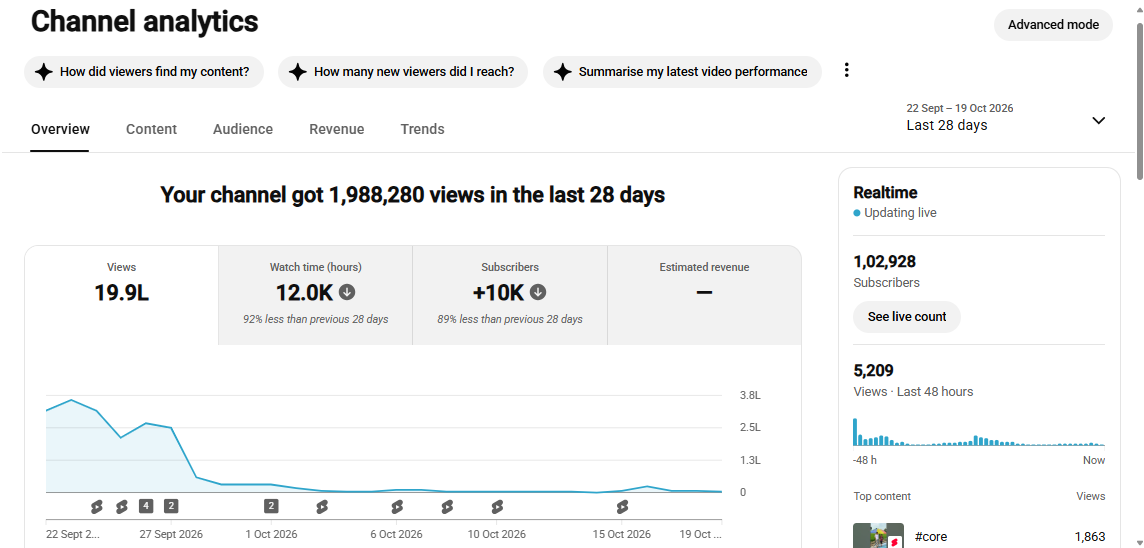Click the realtime 48-hour views bar chart
Screen dimensions: 1144x548
tap(979, 432)
